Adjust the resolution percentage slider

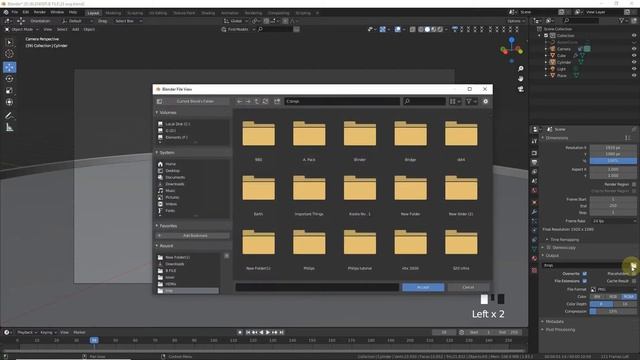coord(613,161)
